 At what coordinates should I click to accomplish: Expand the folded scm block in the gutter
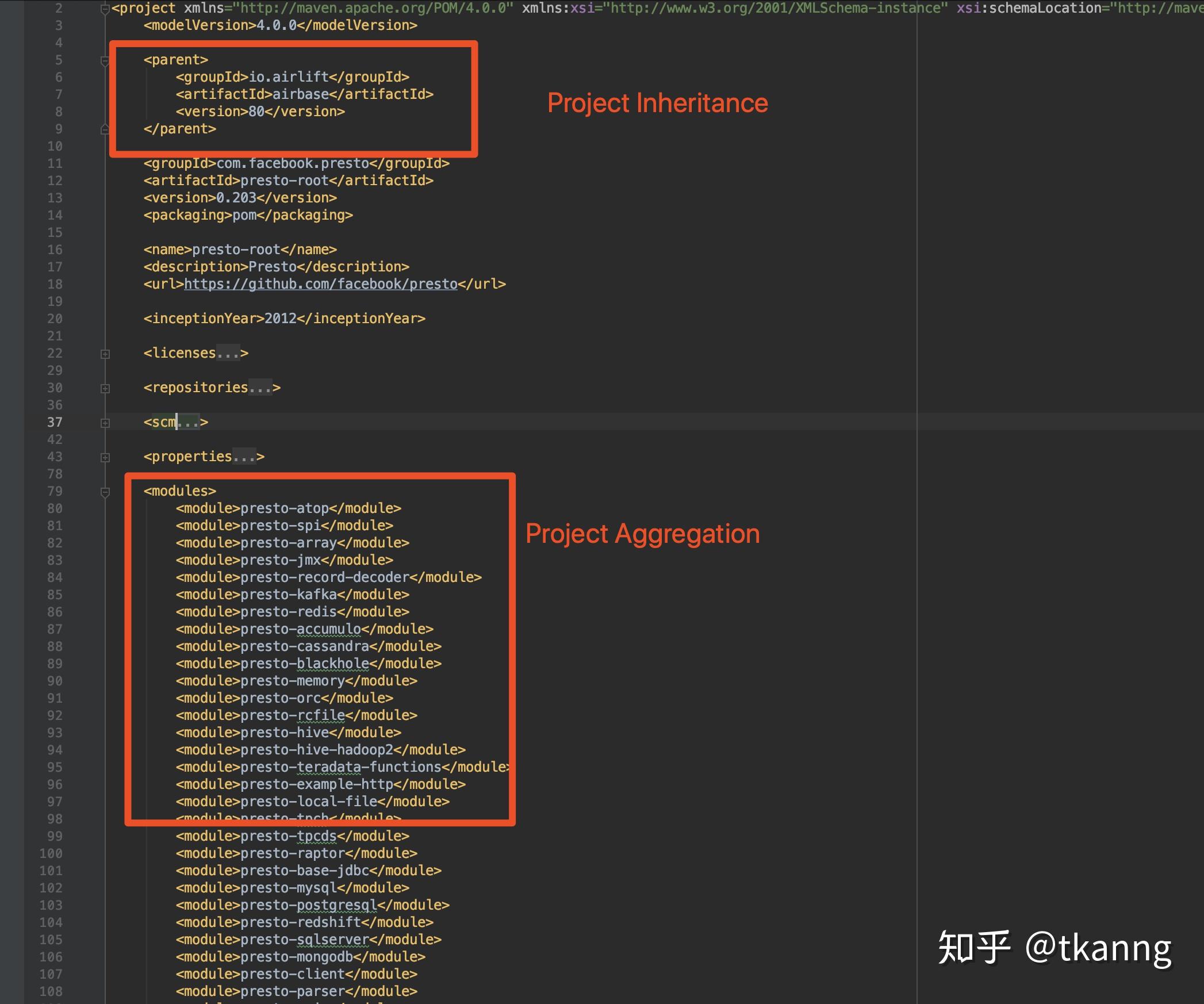click(x=105, y=423)
